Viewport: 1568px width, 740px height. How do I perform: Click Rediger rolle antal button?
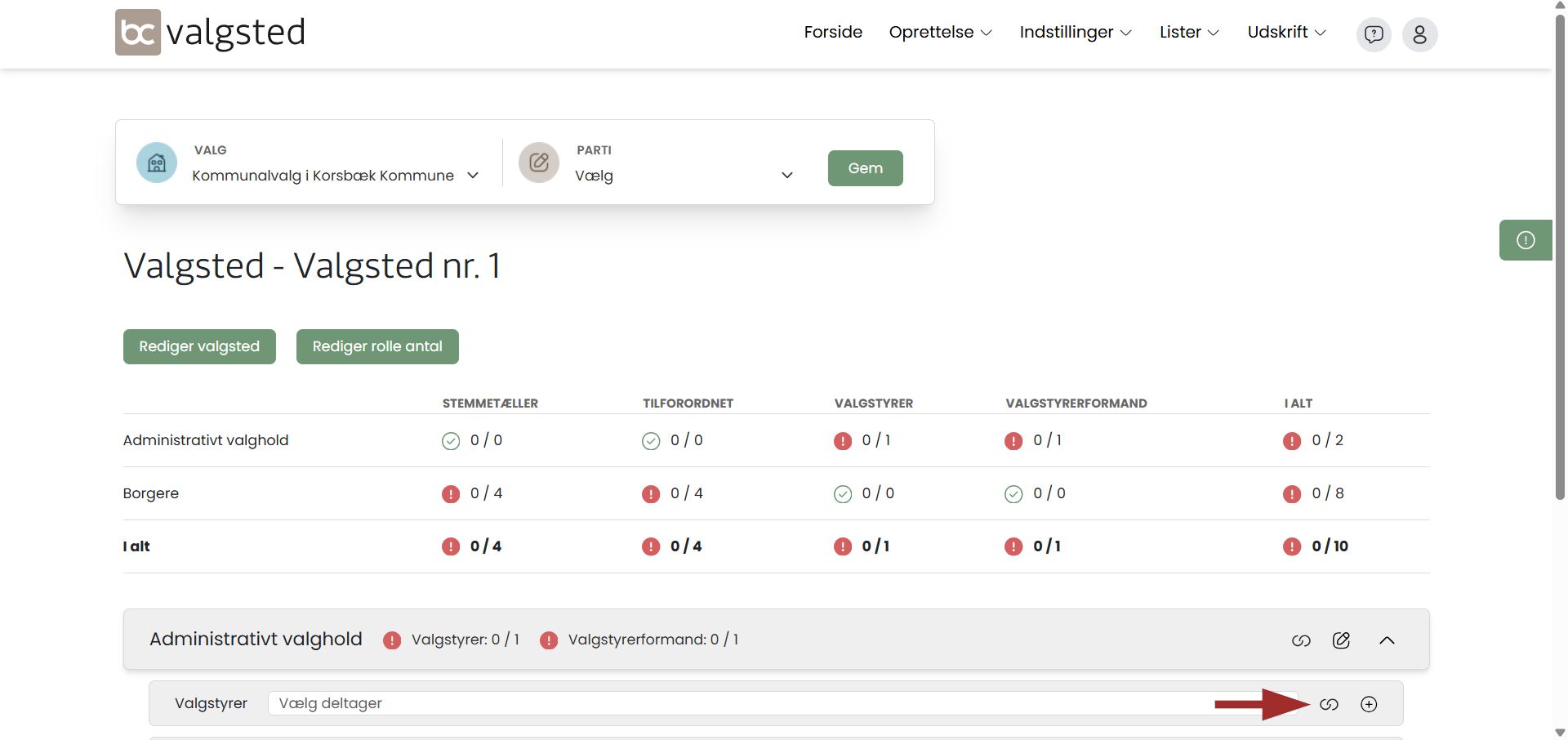point(377,346)
